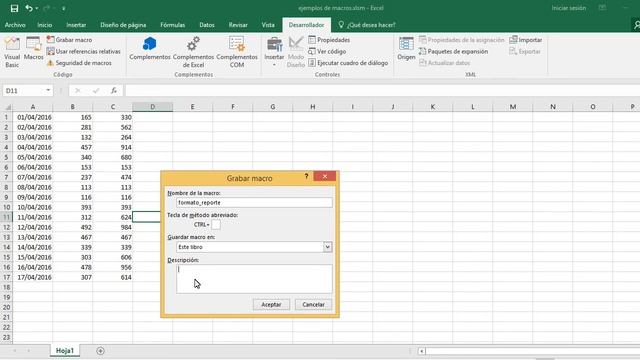Switch to the Inicio tab
Image resolution: width=640 pixels, height=360 pixels.
click(44, 25)
